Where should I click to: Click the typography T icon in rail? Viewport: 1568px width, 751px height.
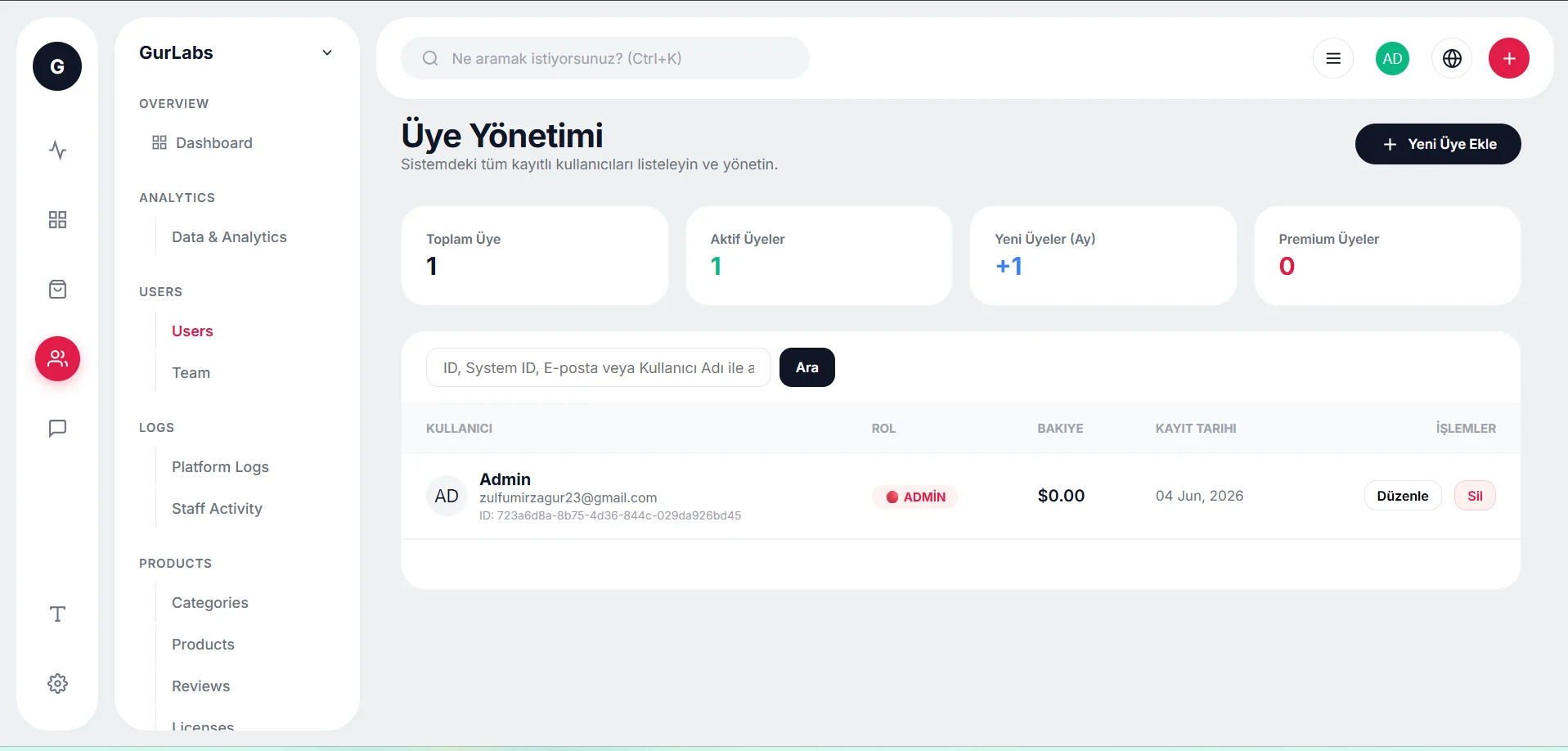(57, 614)
